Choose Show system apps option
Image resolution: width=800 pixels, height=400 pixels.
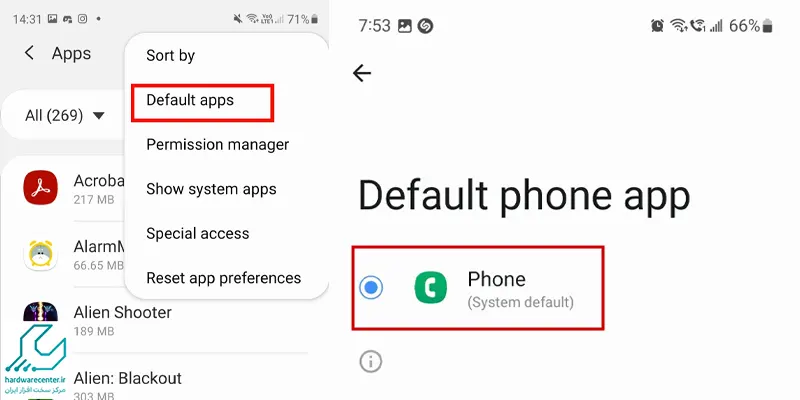click(x=211, y=189)
